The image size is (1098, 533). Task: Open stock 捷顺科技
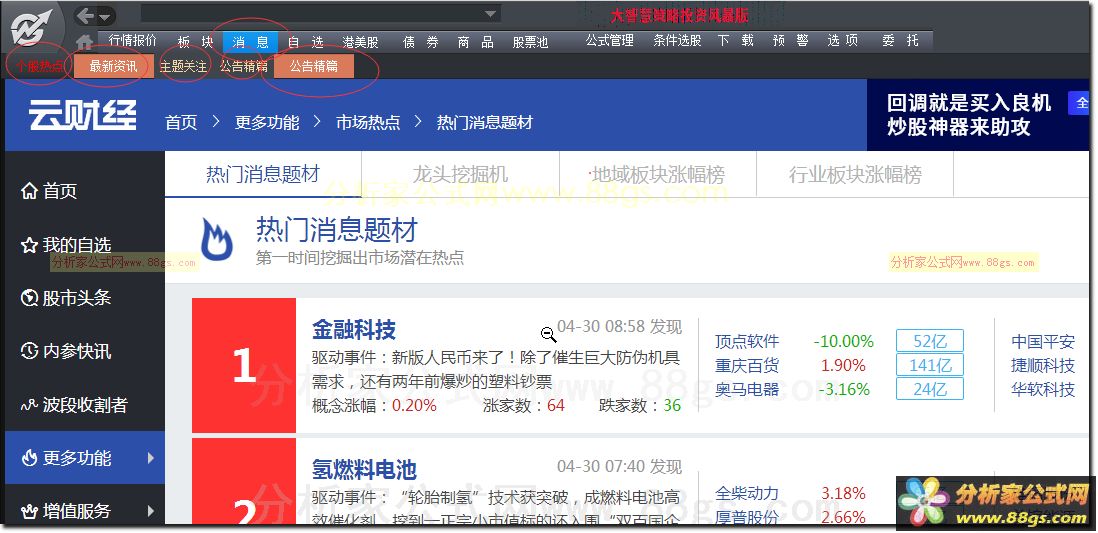coord(1043,366)
